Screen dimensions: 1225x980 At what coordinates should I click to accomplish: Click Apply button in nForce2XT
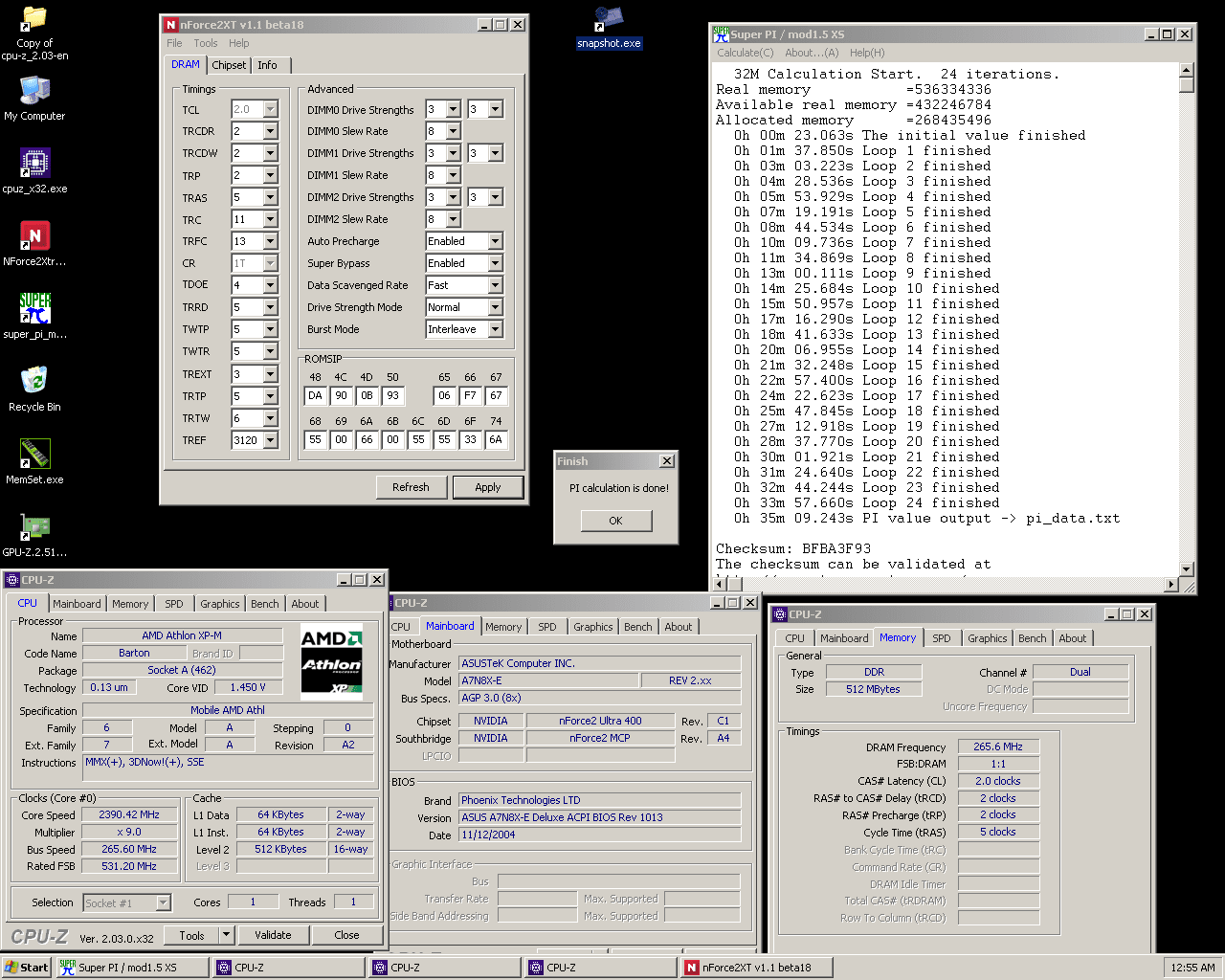coord(488,487)
